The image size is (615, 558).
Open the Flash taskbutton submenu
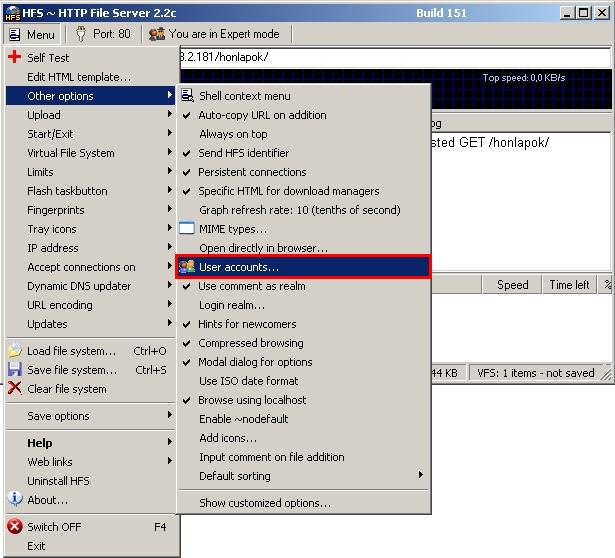click(90, 191)
